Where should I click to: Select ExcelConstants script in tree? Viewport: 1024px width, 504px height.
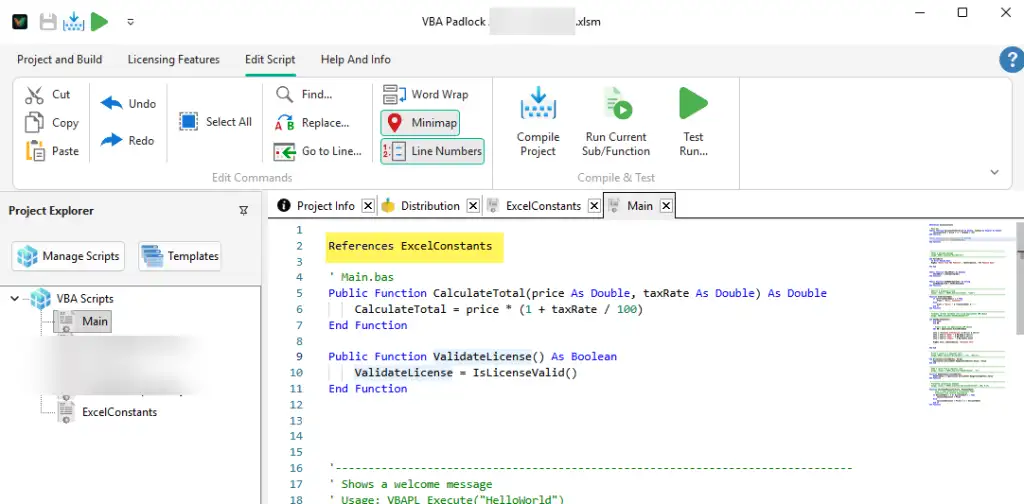coord(120,412)
